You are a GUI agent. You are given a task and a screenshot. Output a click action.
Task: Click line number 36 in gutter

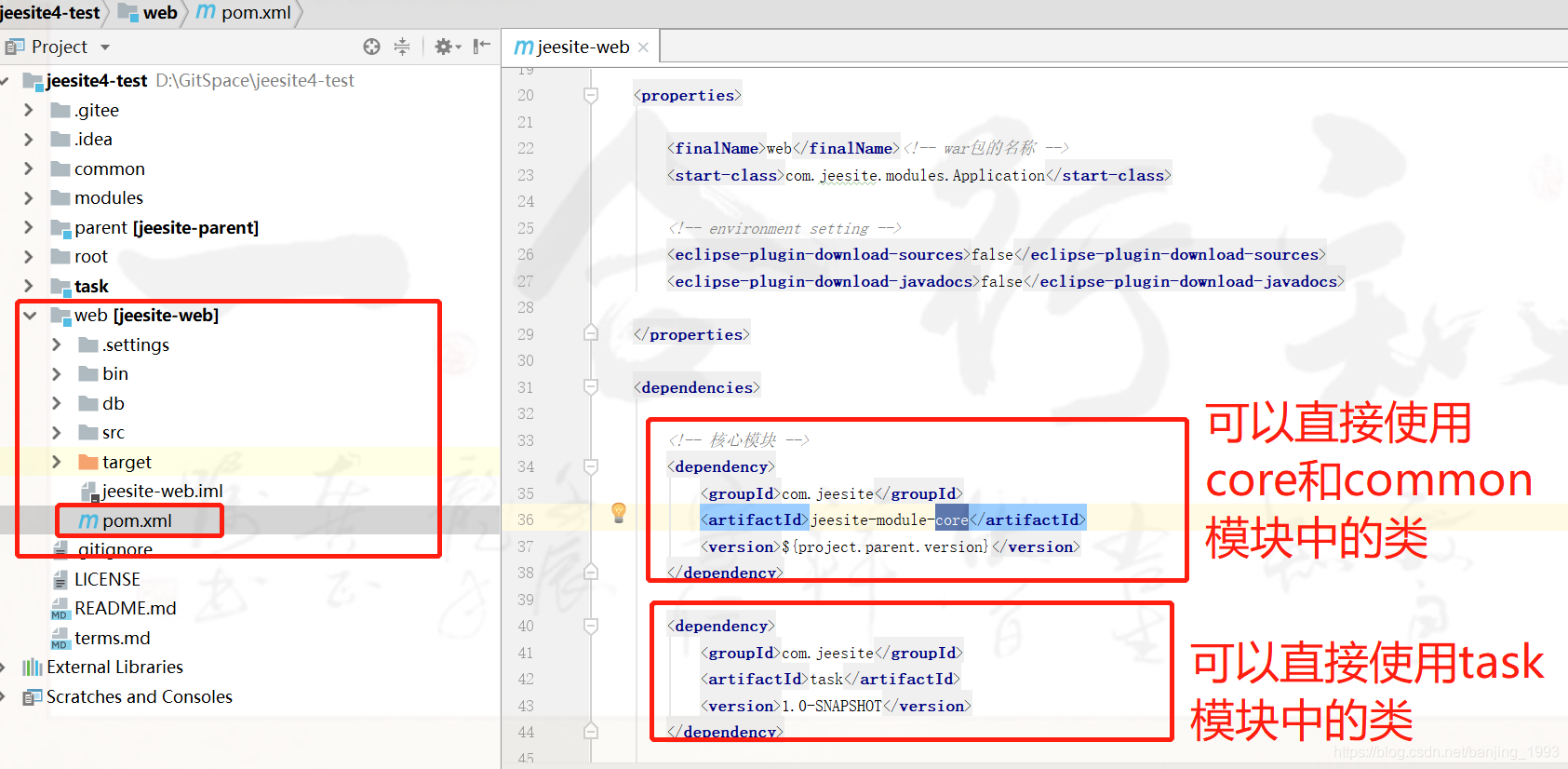click(526, 519)
